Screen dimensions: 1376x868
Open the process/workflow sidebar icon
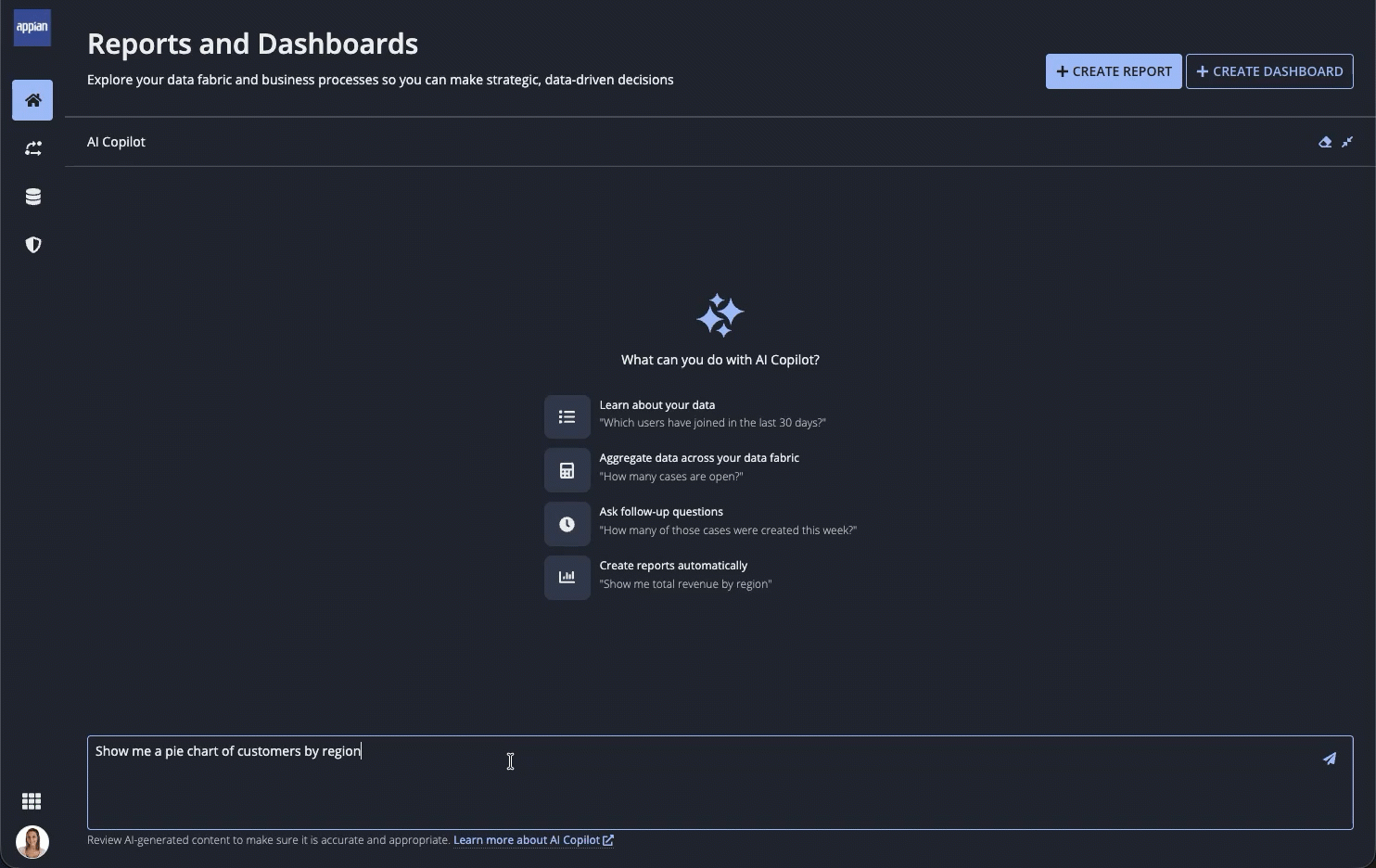(32, 148)
